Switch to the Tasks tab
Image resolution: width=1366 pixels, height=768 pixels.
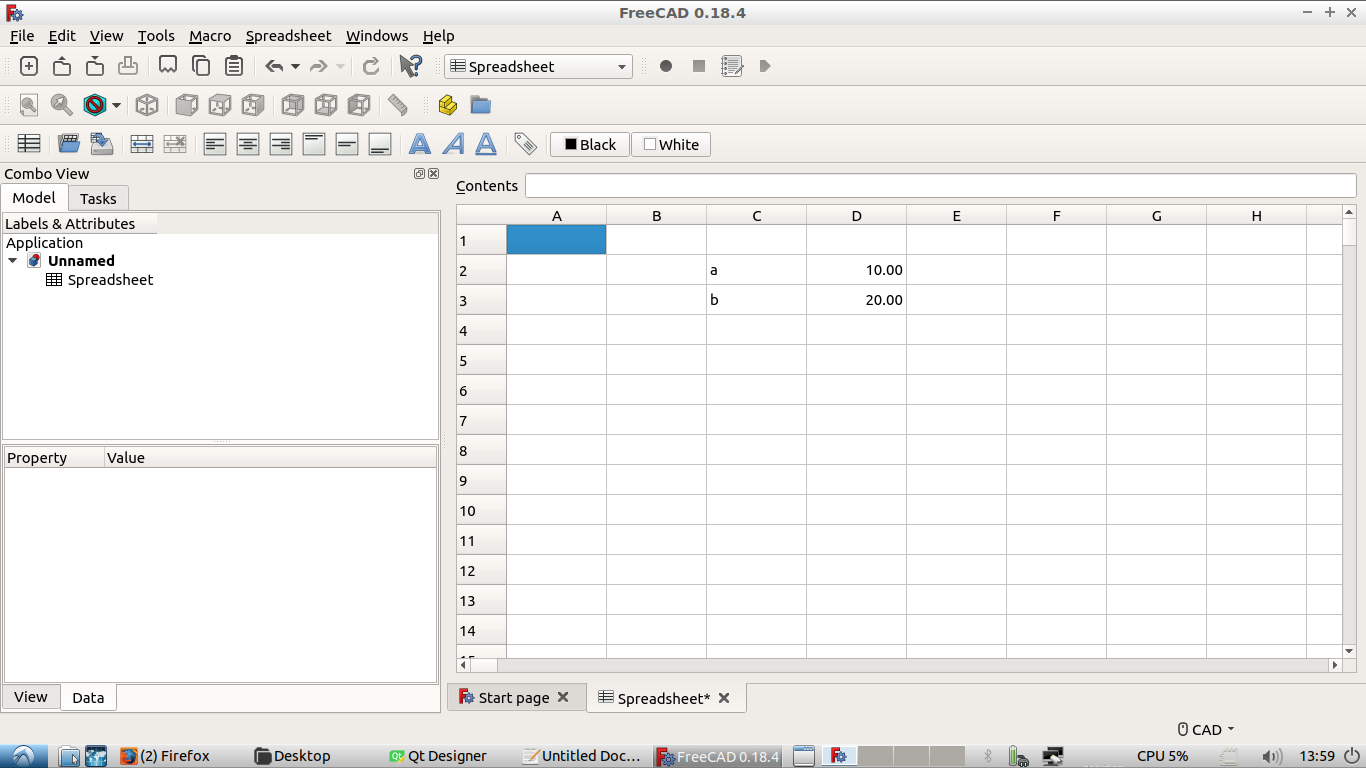click(x=98, y=198)
